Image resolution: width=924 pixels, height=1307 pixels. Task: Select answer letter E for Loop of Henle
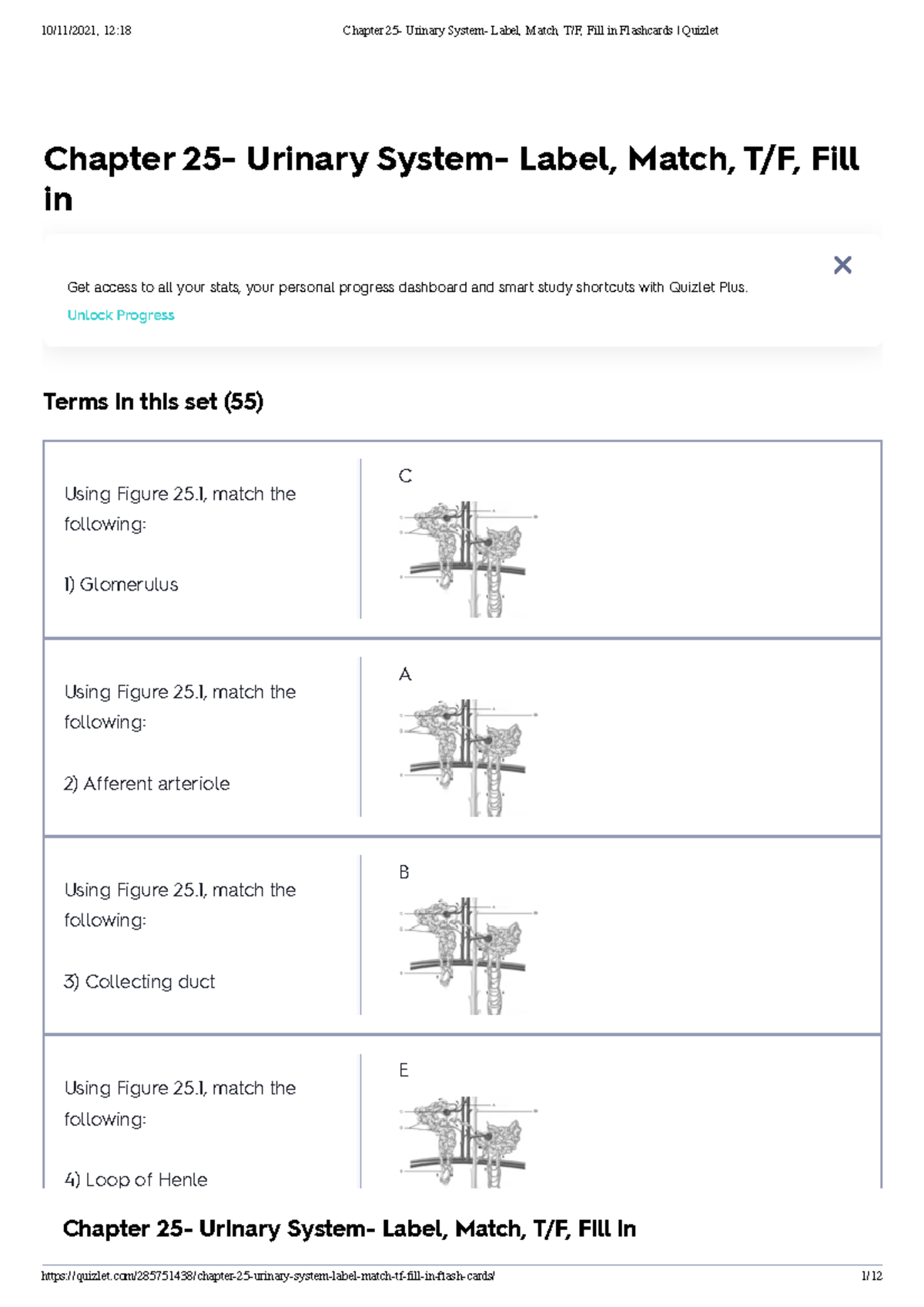[x=403, y=1070]
